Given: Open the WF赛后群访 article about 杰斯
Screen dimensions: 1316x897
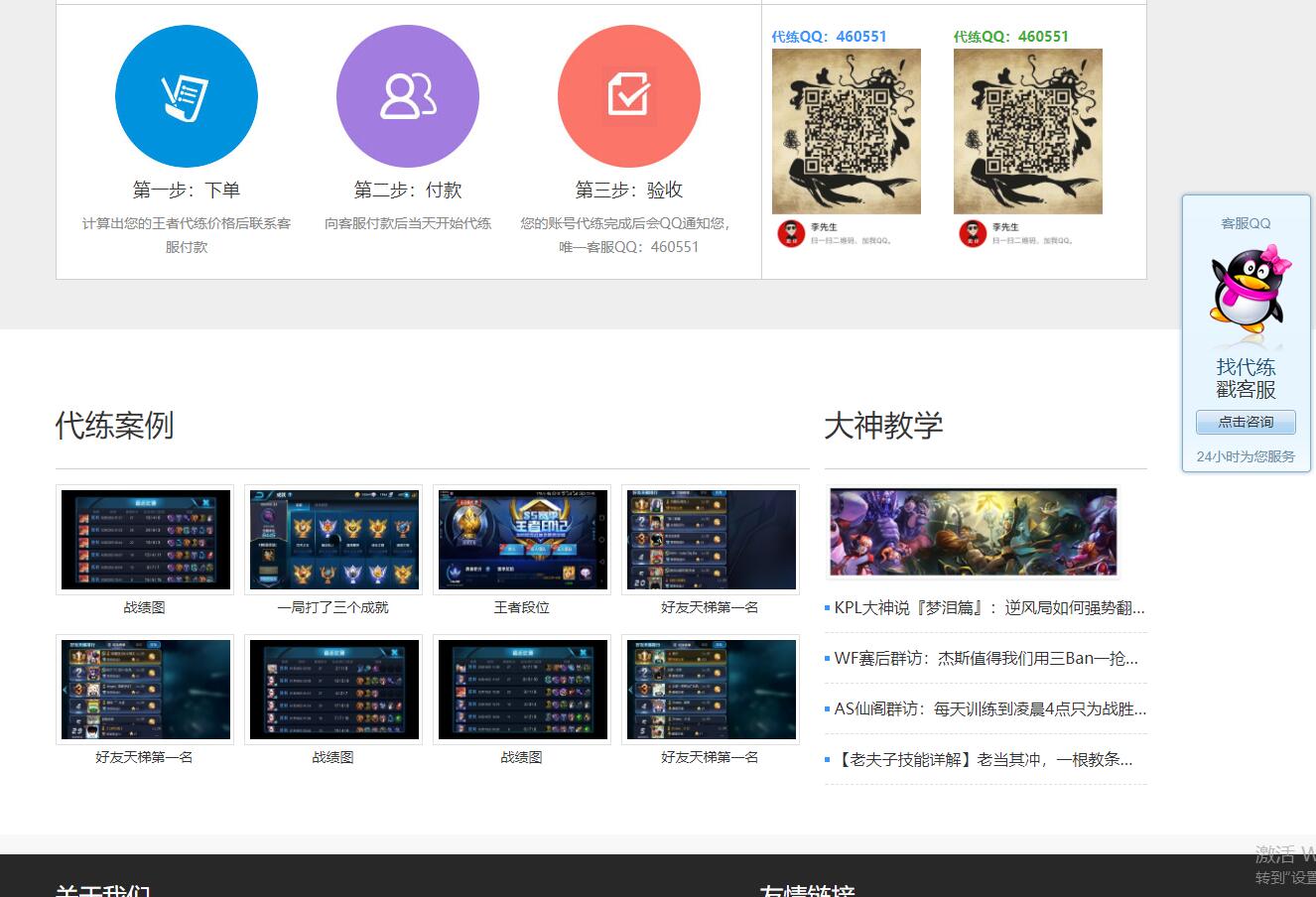Looking at the screenshot, I should click(x=983, y=658).
